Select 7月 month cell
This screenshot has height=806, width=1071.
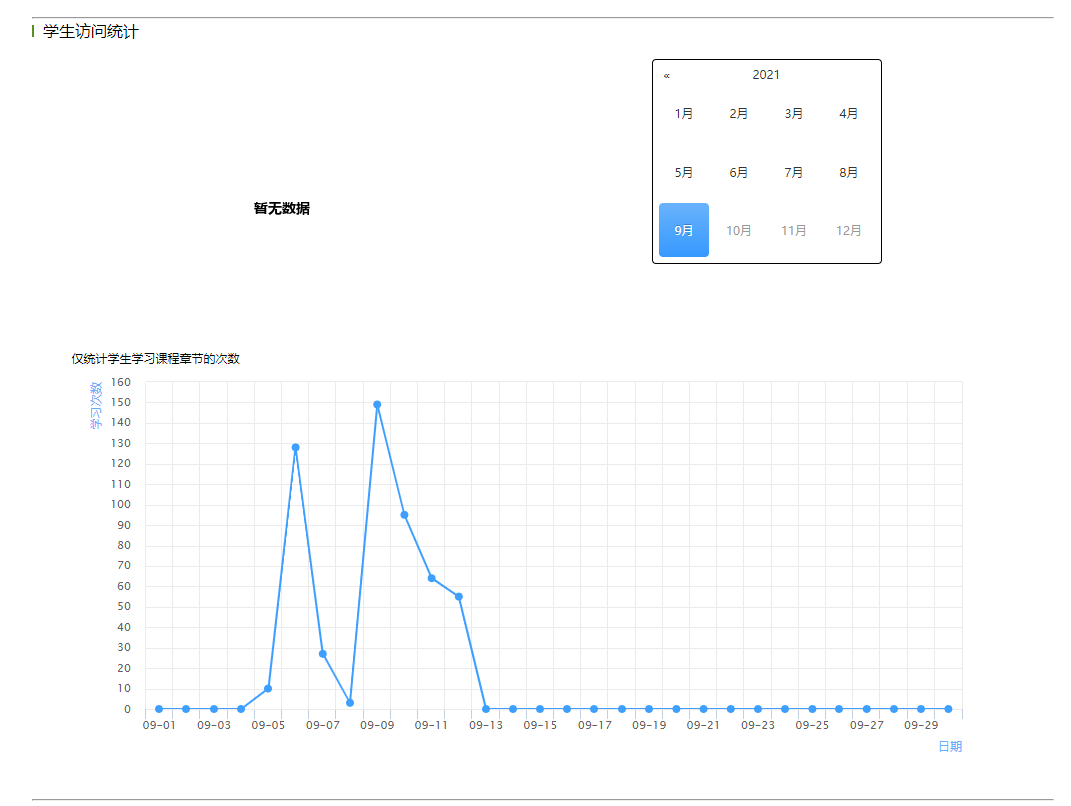coord(794,173)
